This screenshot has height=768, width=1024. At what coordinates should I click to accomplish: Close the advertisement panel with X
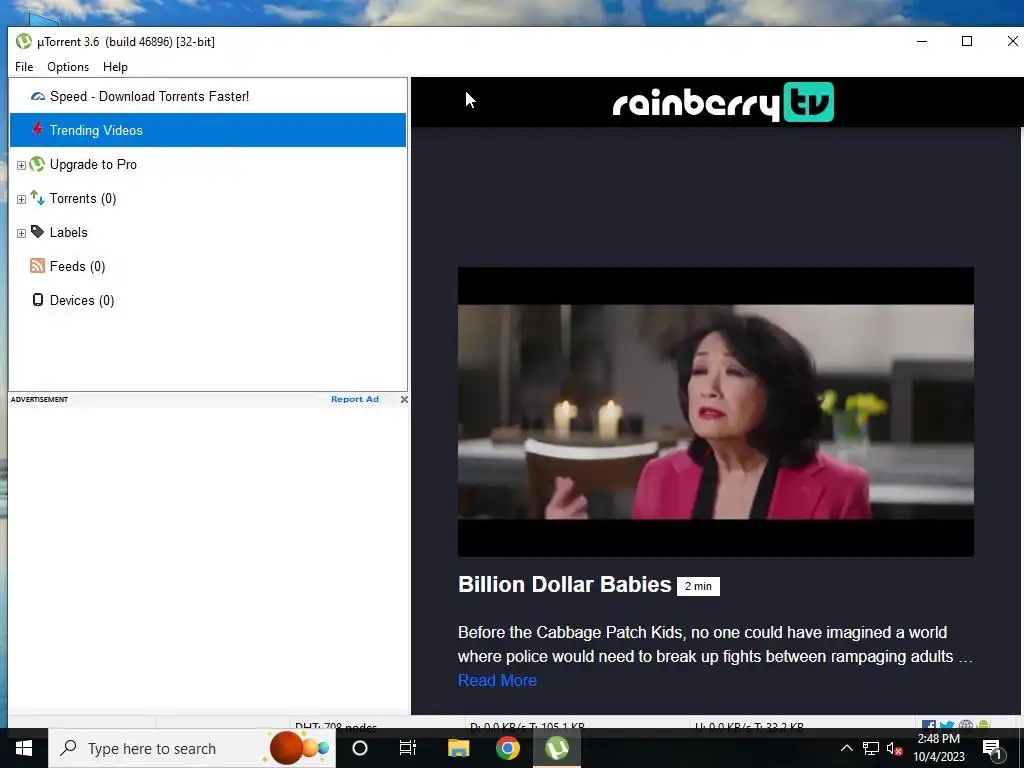pyautogui.click(x=404, y=399)
